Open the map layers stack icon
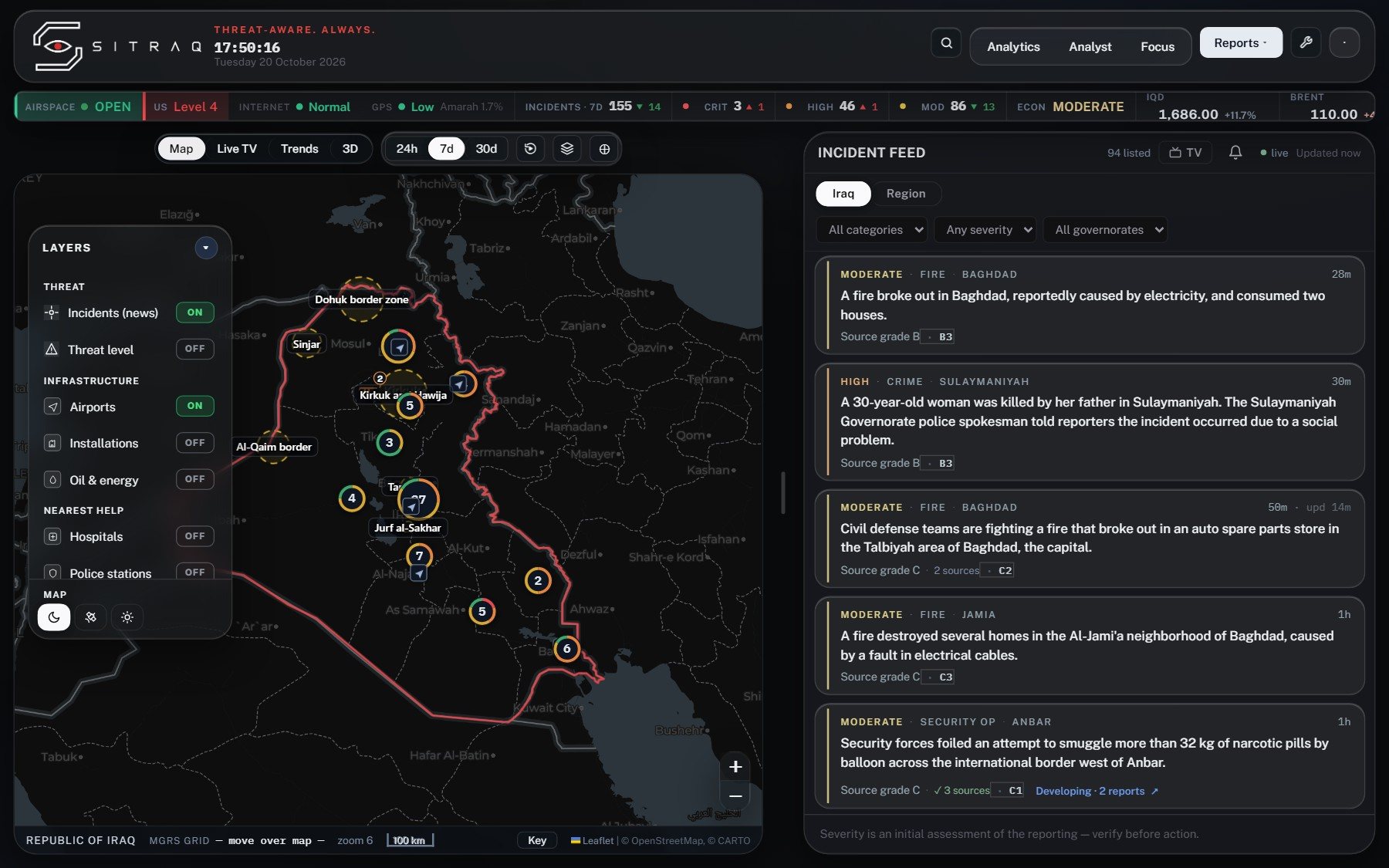Screen dimensions: 1389x868 click(x=567, y=149)
